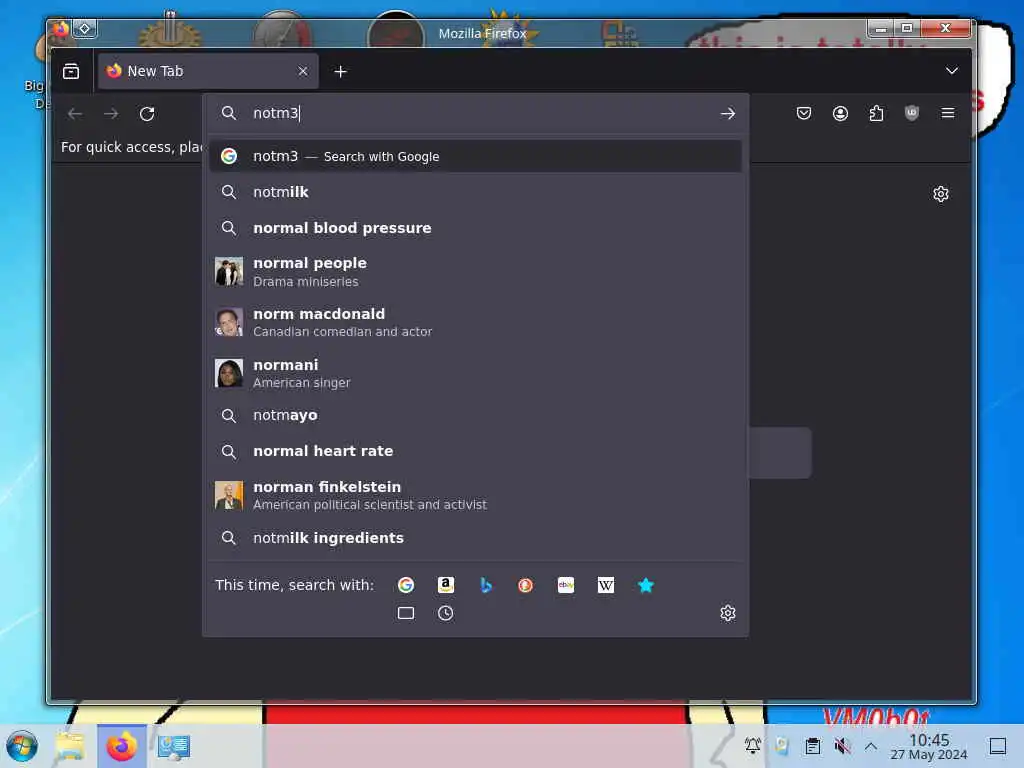The height and width of the screenshot is (768, 1024).
Task: Select 'normani' American singer suggestion
Action: pyautogui.click(x=475, y=373)
